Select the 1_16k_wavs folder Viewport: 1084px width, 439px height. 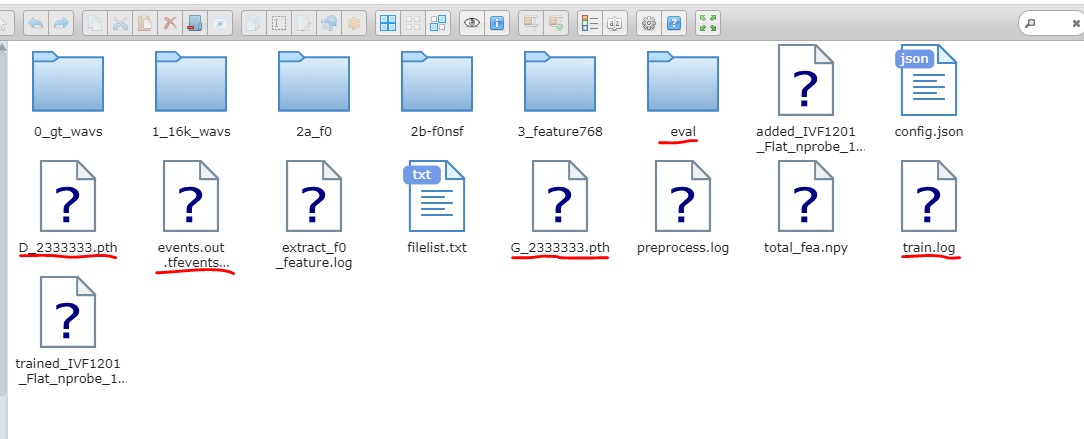(191, 92)
